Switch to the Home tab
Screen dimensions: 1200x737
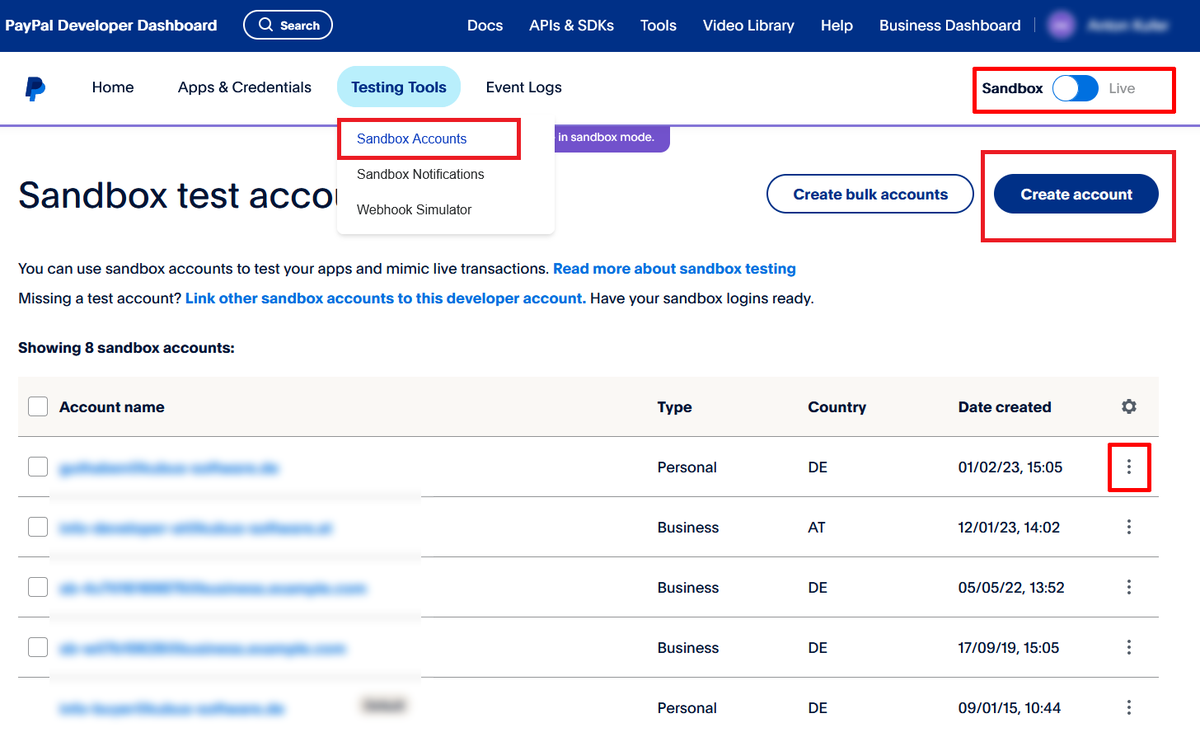point(113,87)
